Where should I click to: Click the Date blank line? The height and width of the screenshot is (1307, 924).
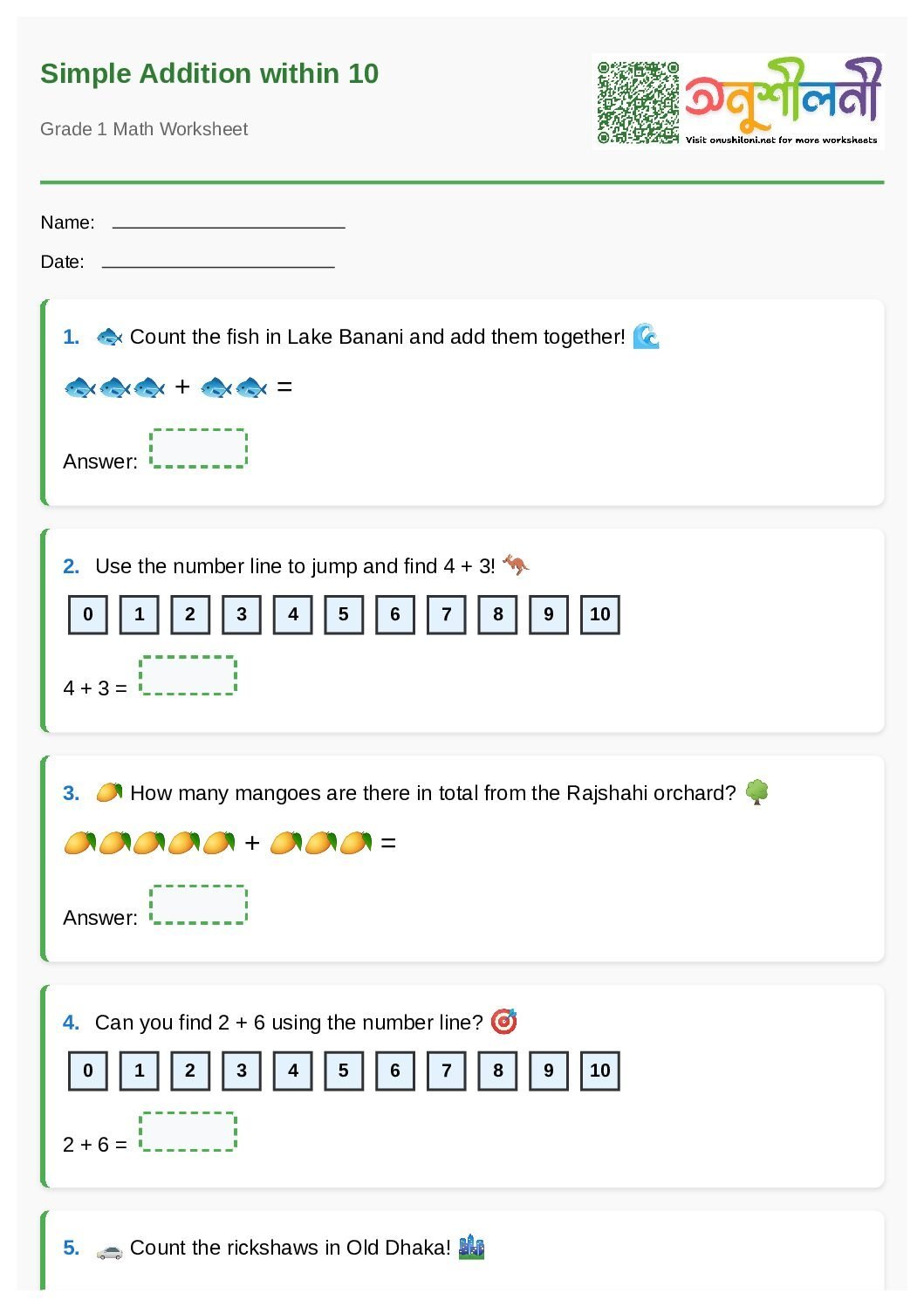click(x=218, y=264)
